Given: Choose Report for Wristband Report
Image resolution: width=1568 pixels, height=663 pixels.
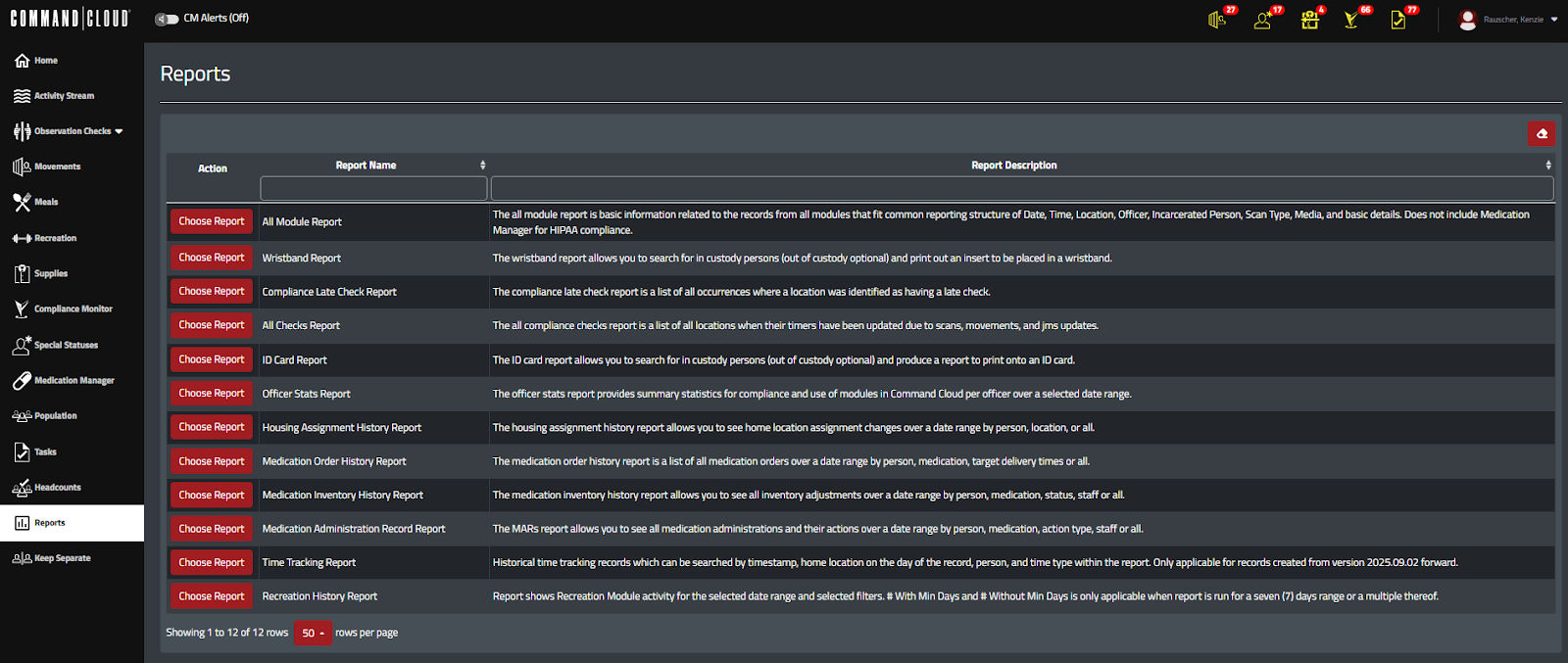Looking at the screenshot, I should click(212, 258).
